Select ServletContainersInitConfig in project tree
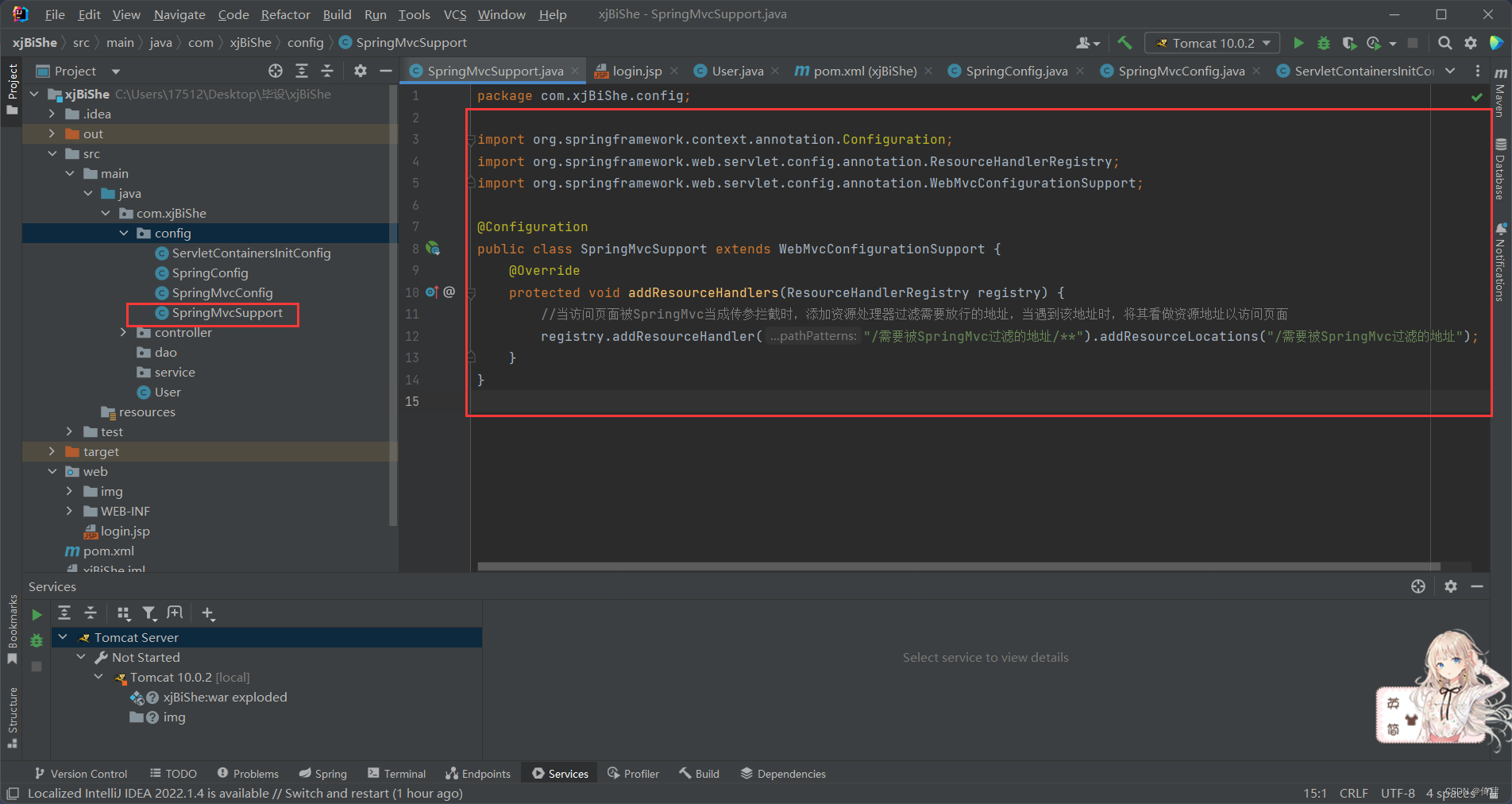The image size is (1512, 804). pyautogui.click(x=251, y=253)
